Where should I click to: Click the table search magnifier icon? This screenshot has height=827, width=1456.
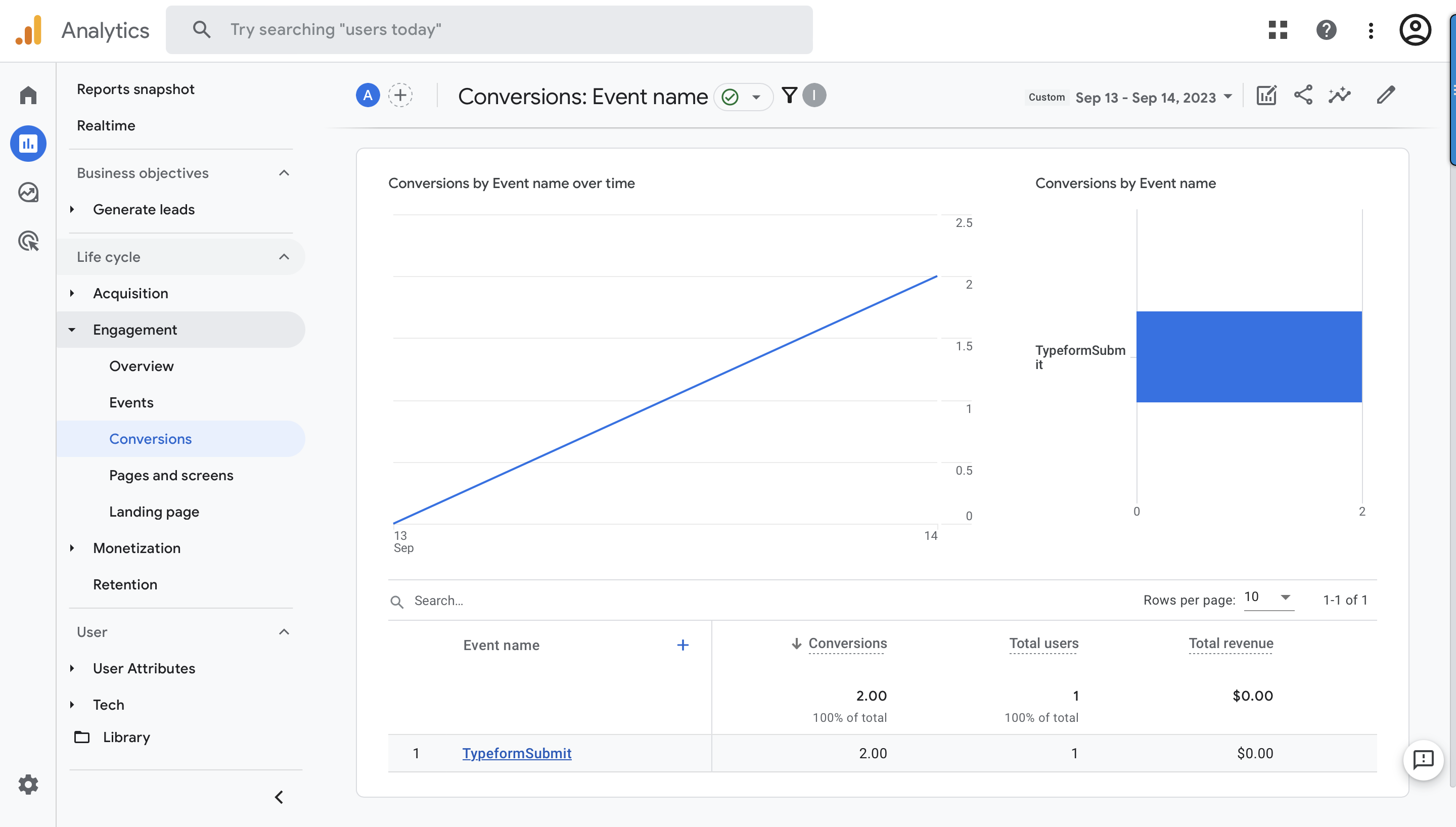coord(397,602)
